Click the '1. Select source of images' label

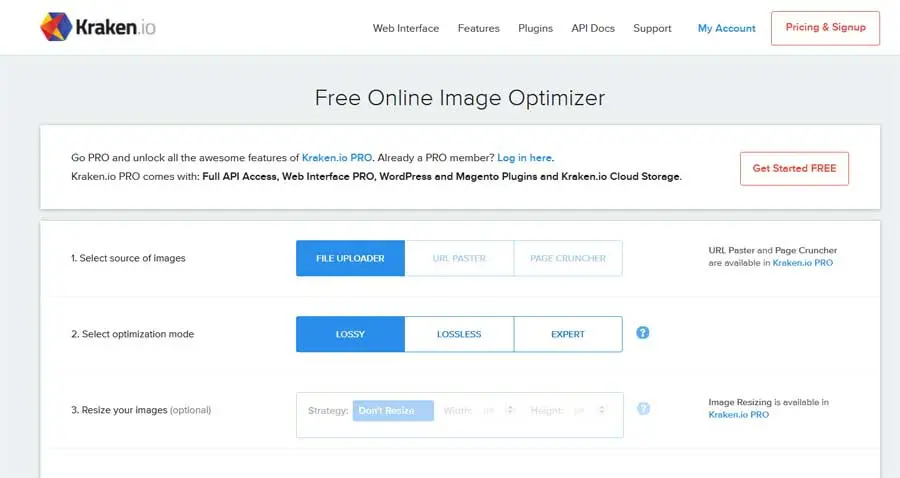click(128, 258)
